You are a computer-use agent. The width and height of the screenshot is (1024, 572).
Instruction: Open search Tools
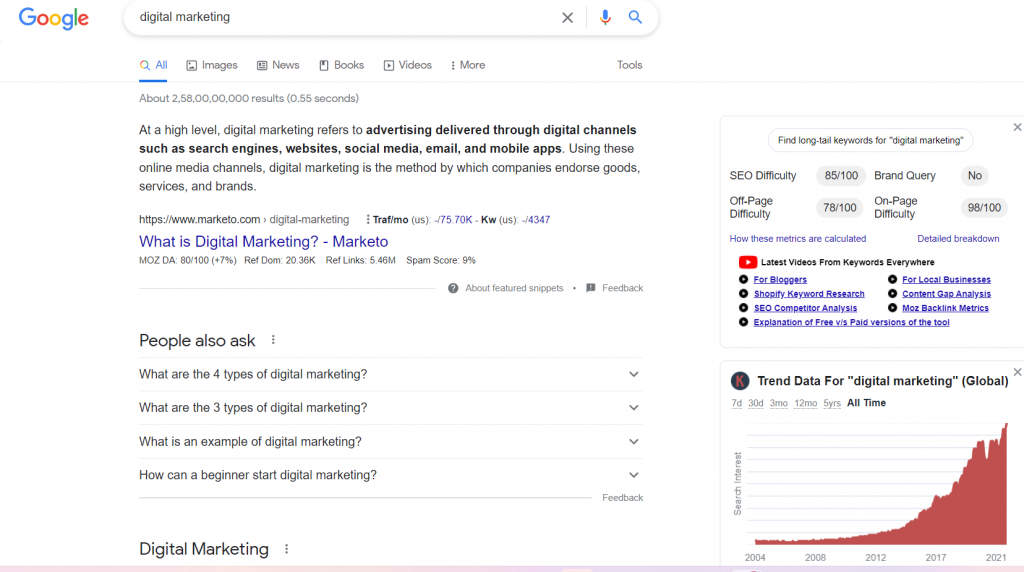point(630,65)
